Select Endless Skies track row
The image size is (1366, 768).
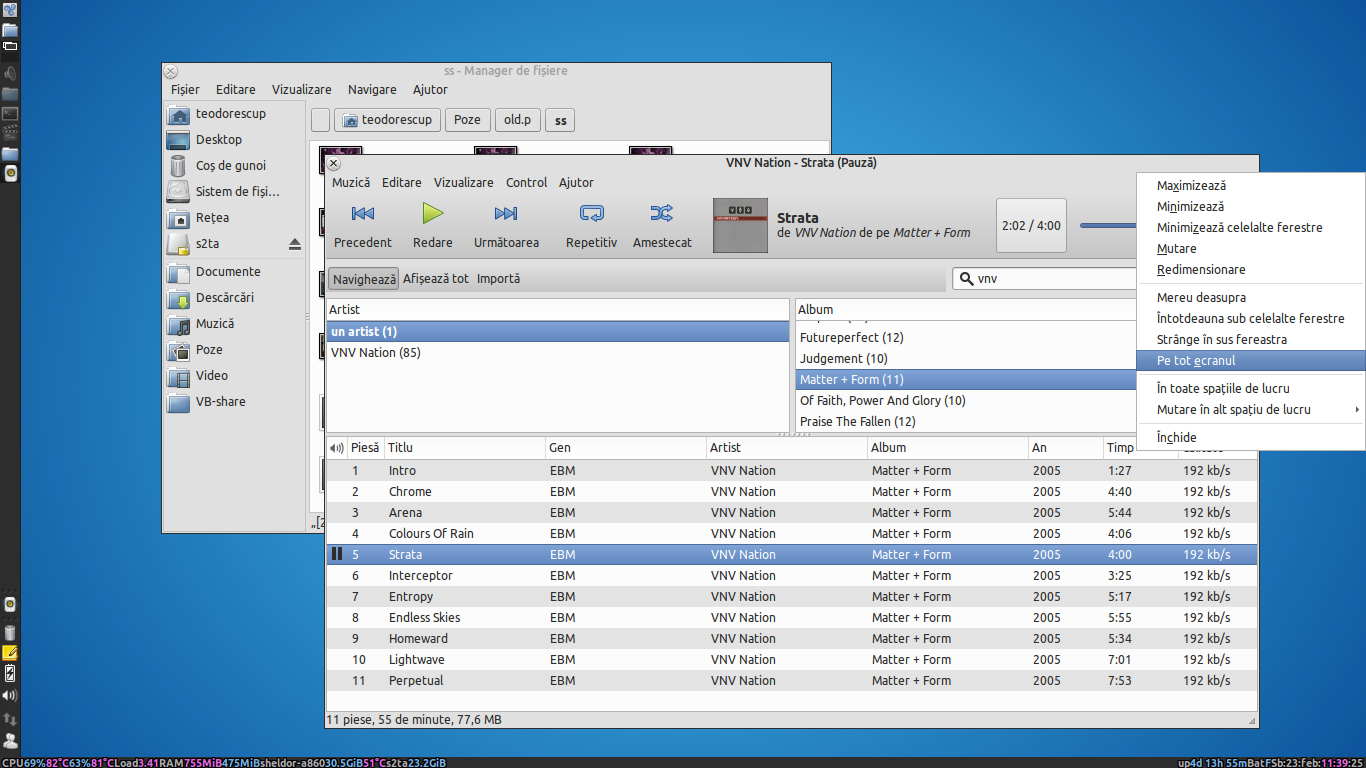[791, 618]
